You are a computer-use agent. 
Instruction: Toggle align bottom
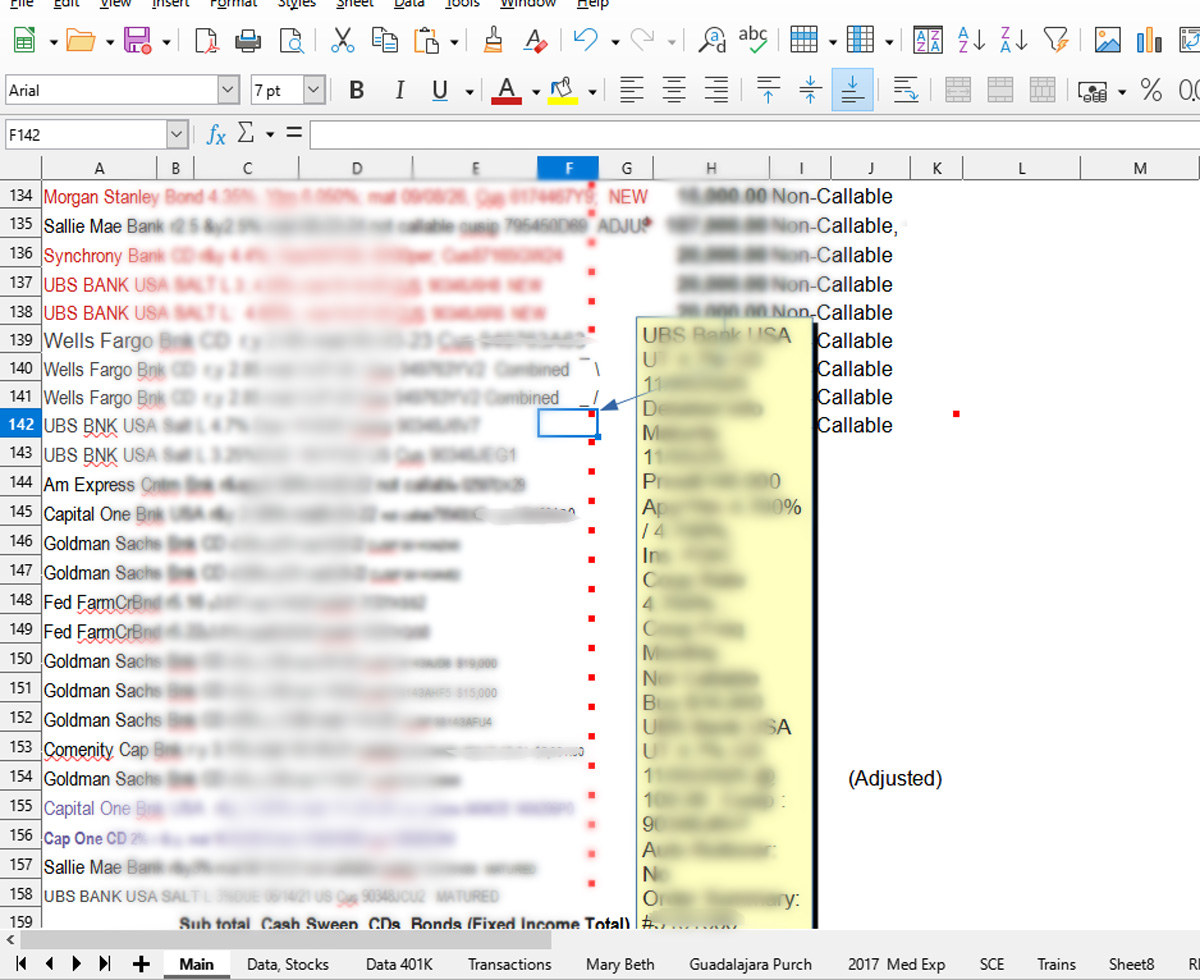tap(852, 90)
